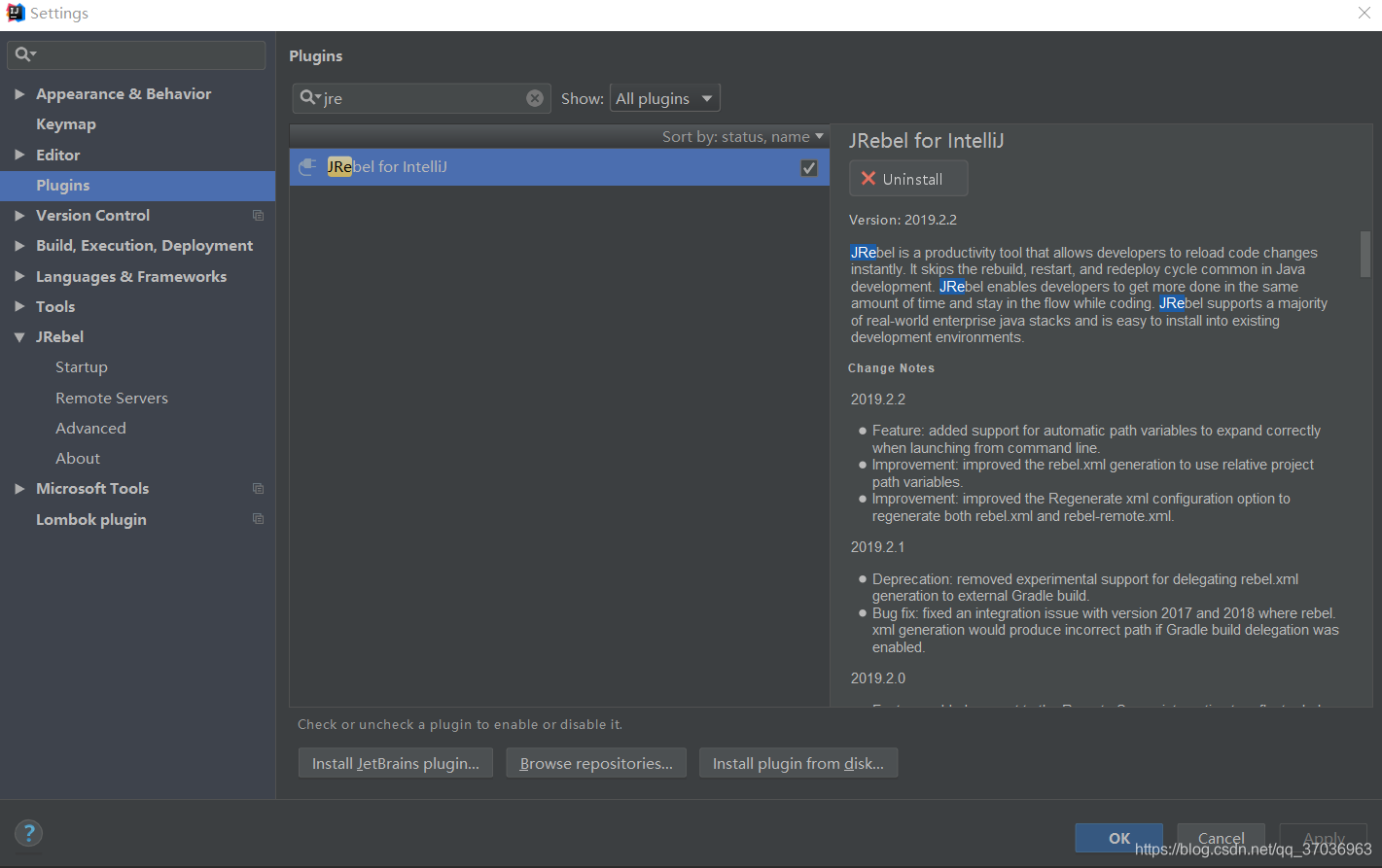Click the plugin badge icon next to Lombok plugin
The width and height of the screenshot is (1382, 868).
coord(258,519)
